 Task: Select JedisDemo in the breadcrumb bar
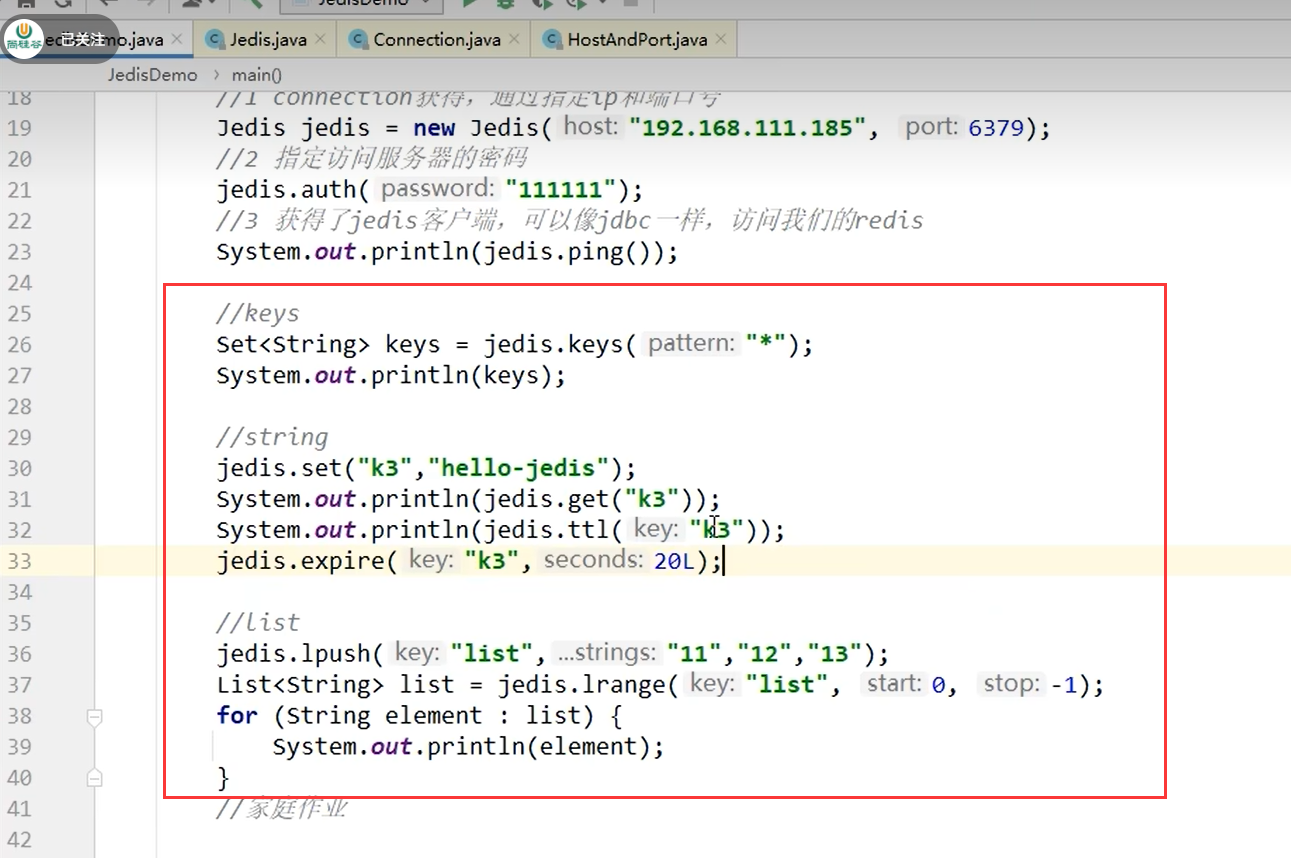click(153, 75)
